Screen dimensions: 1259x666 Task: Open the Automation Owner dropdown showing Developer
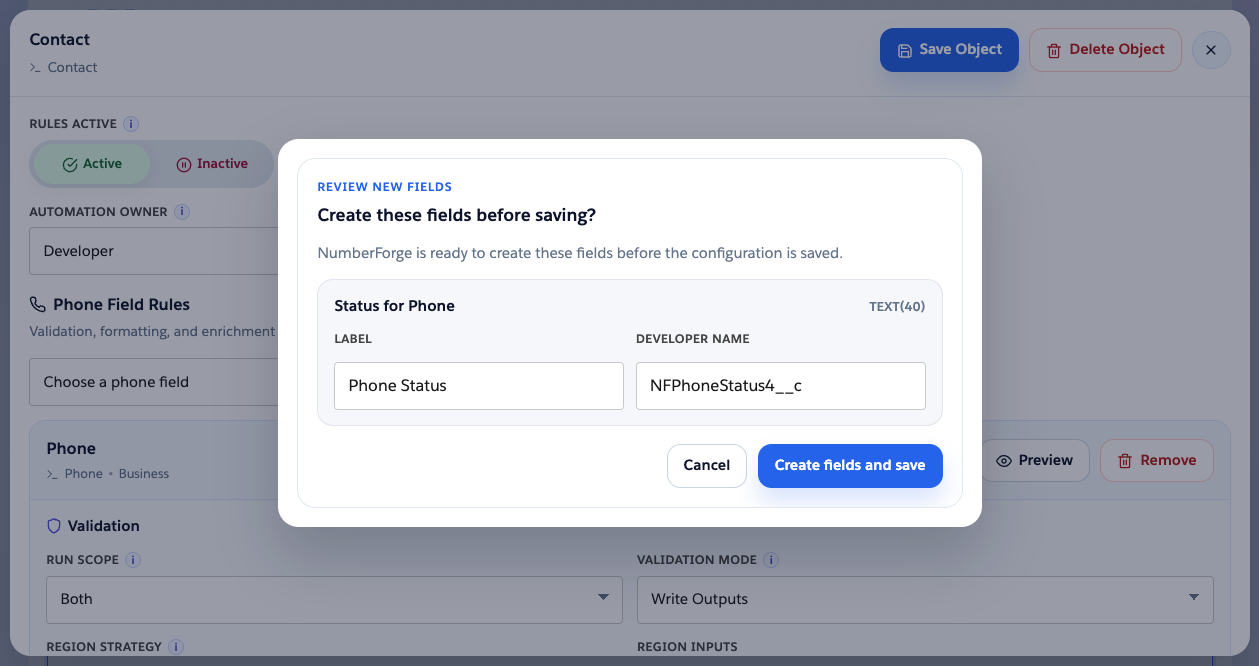point(155,251)
